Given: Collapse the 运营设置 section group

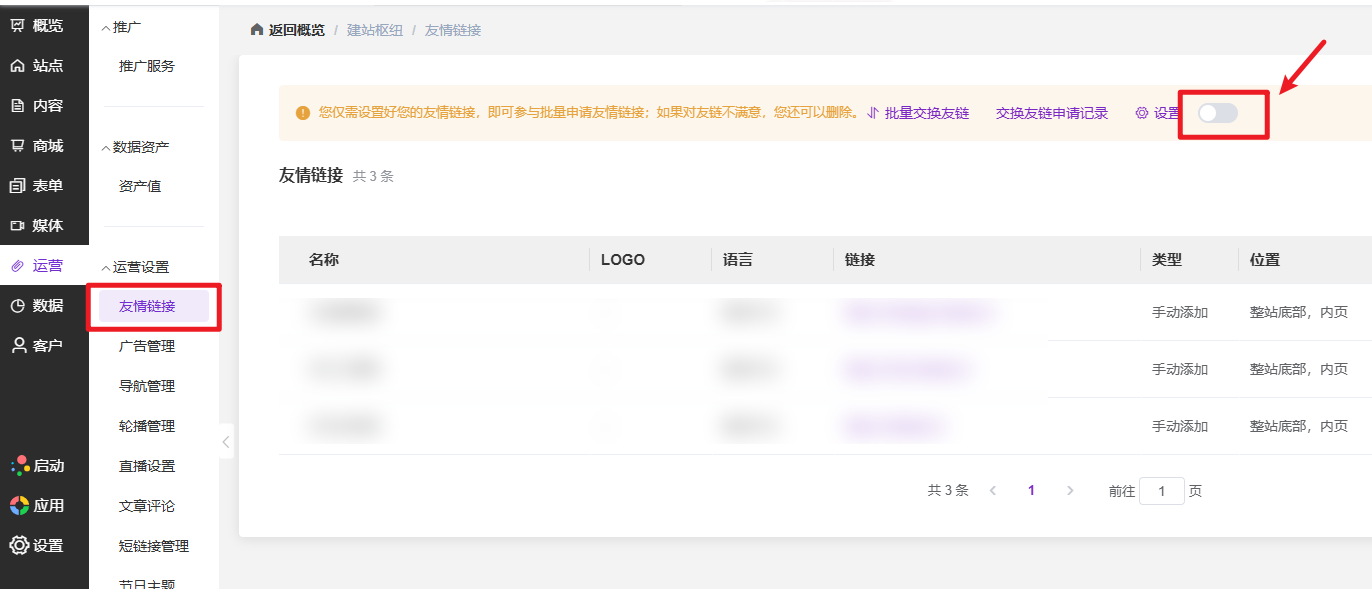Looking at the screenshot, I should tap(107, 267).
